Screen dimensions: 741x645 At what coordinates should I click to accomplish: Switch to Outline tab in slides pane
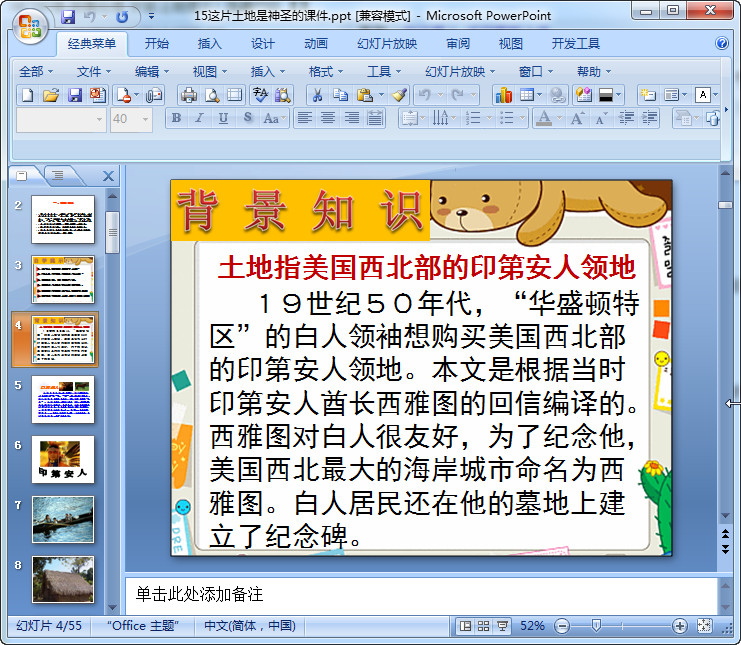58,176
